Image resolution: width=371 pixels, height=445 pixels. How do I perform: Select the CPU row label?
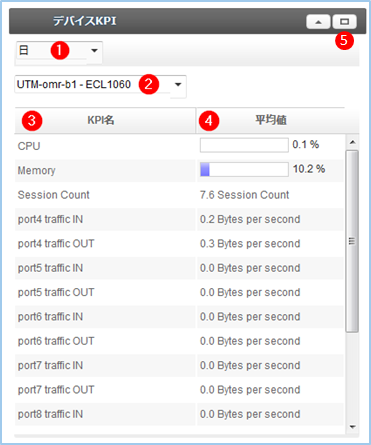29,146
